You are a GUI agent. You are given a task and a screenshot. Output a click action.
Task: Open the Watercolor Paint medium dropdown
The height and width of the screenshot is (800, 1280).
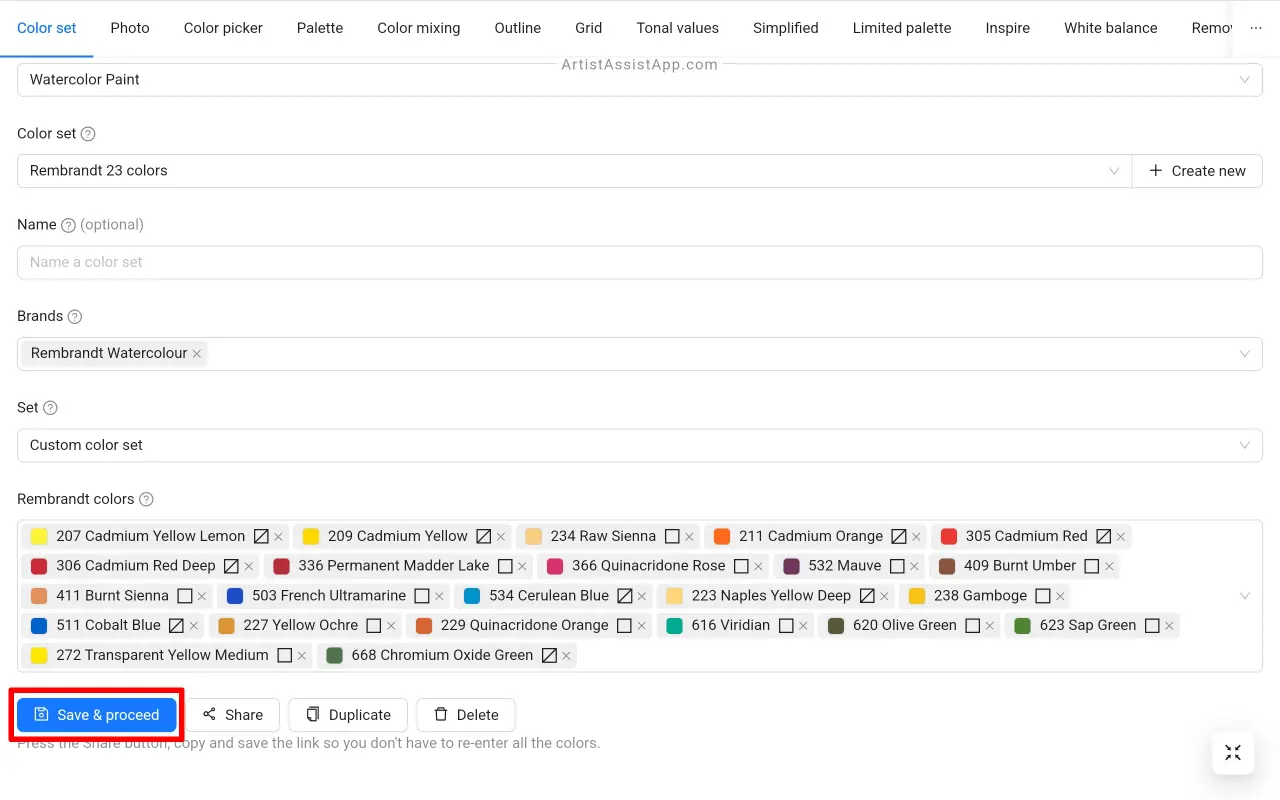pyautogui.click(x=640, y=80)
